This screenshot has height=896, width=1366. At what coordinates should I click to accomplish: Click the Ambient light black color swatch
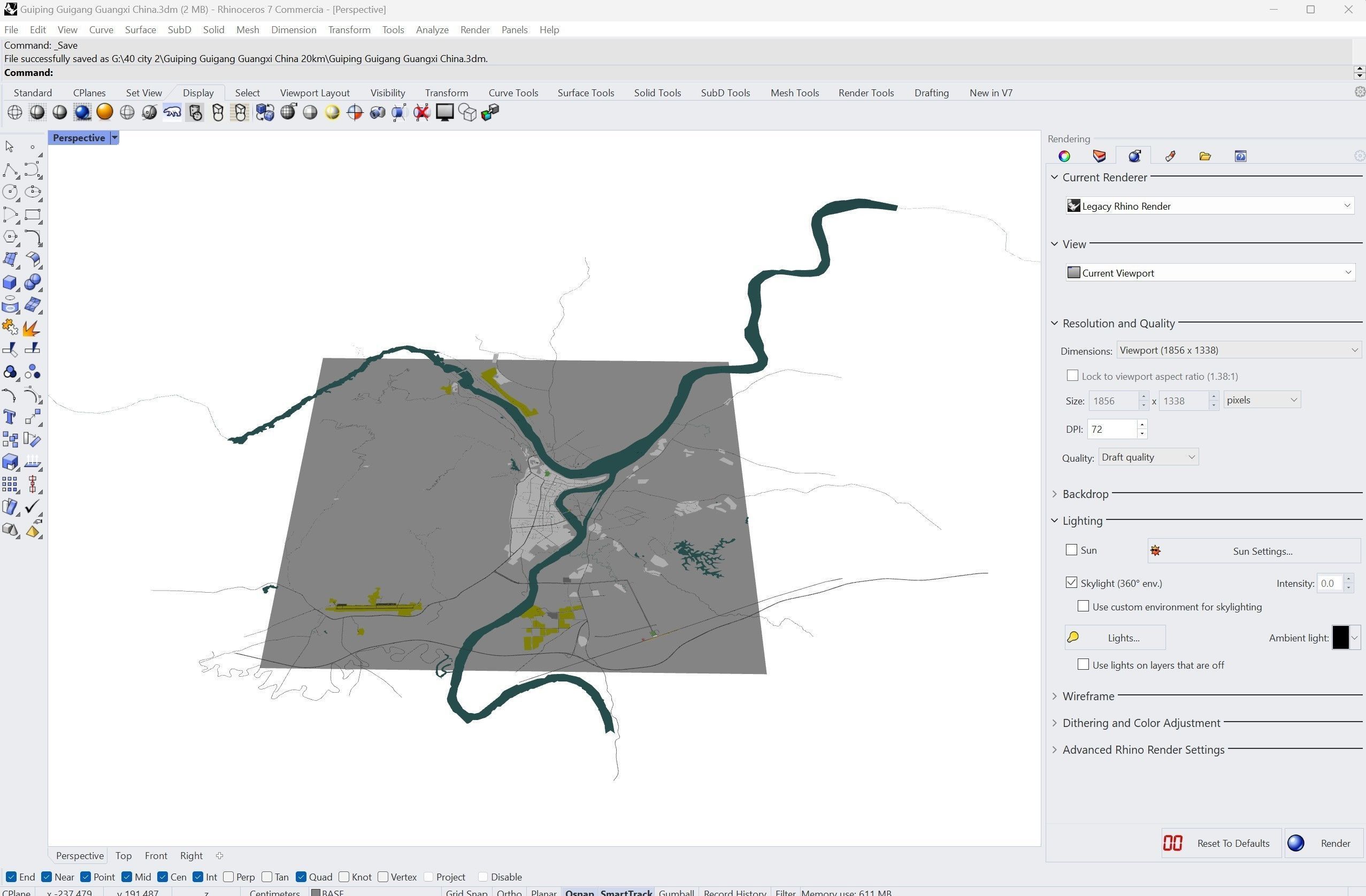coord(1340,638)
